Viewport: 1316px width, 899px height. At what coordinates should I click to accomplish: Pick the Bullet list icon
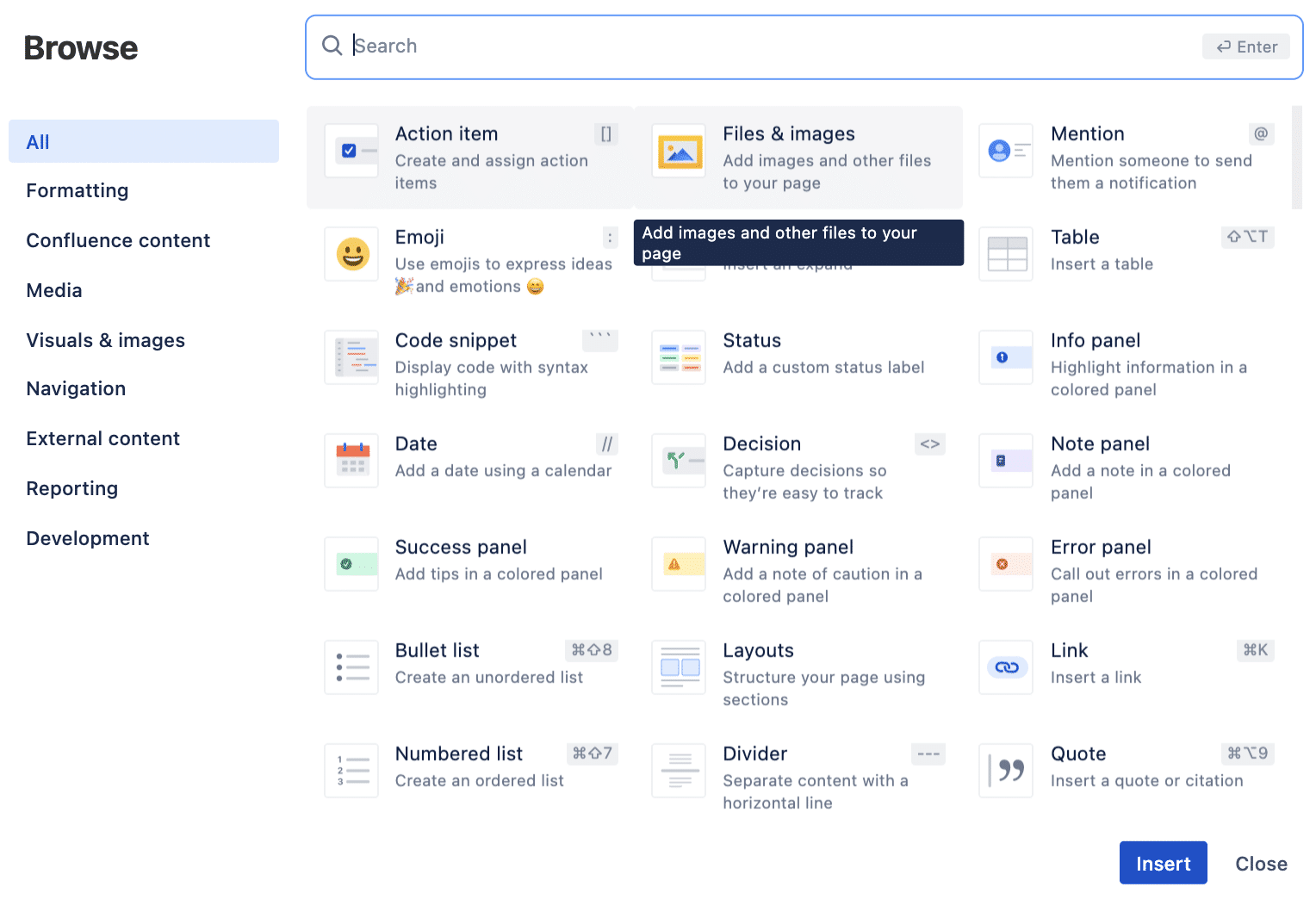[351, 667]
